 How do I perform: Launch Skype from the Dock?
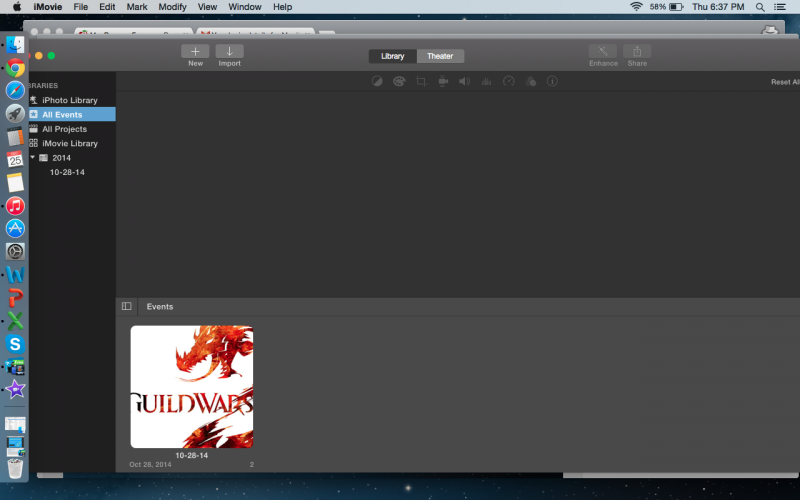15,344
